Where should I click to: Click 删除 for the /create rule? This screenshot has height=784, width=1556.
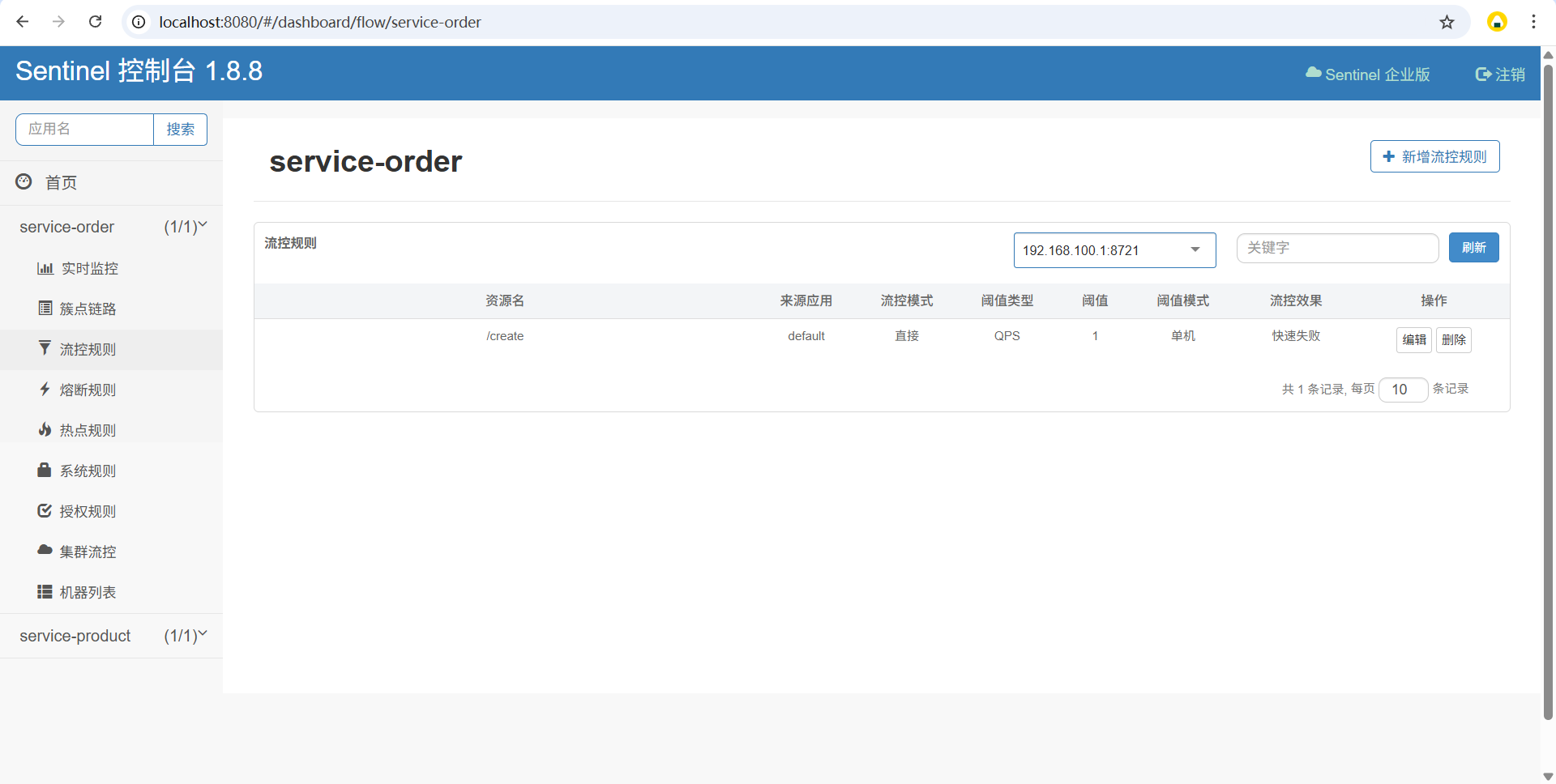tap(1454, 339)
